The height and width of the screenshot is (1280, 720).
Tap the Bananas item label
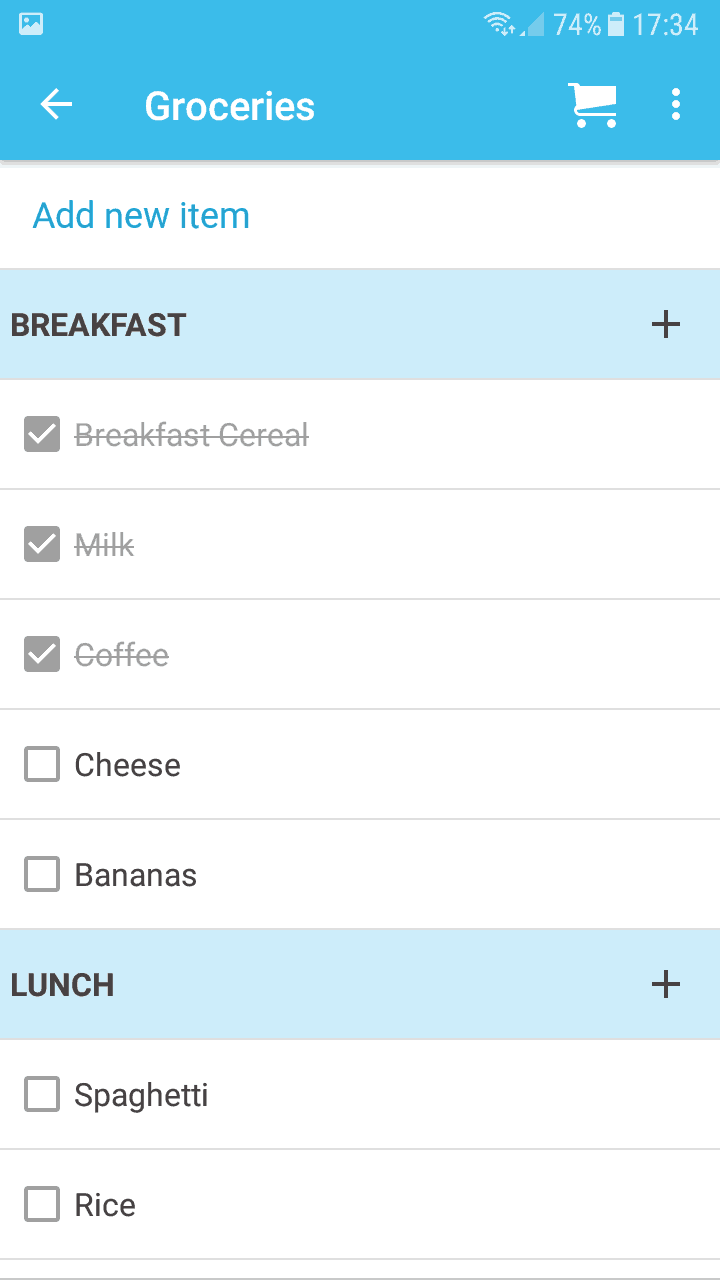pos(135,875)
